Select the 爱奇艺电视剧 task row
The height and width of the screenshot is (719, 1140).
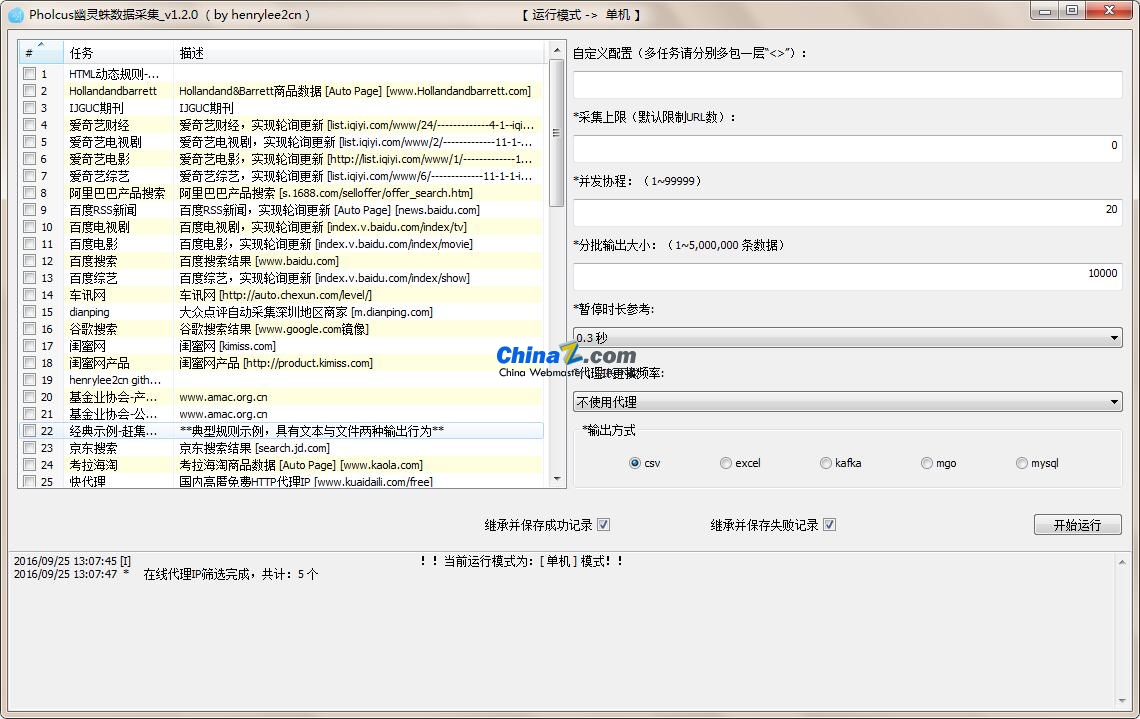[281, 142]
